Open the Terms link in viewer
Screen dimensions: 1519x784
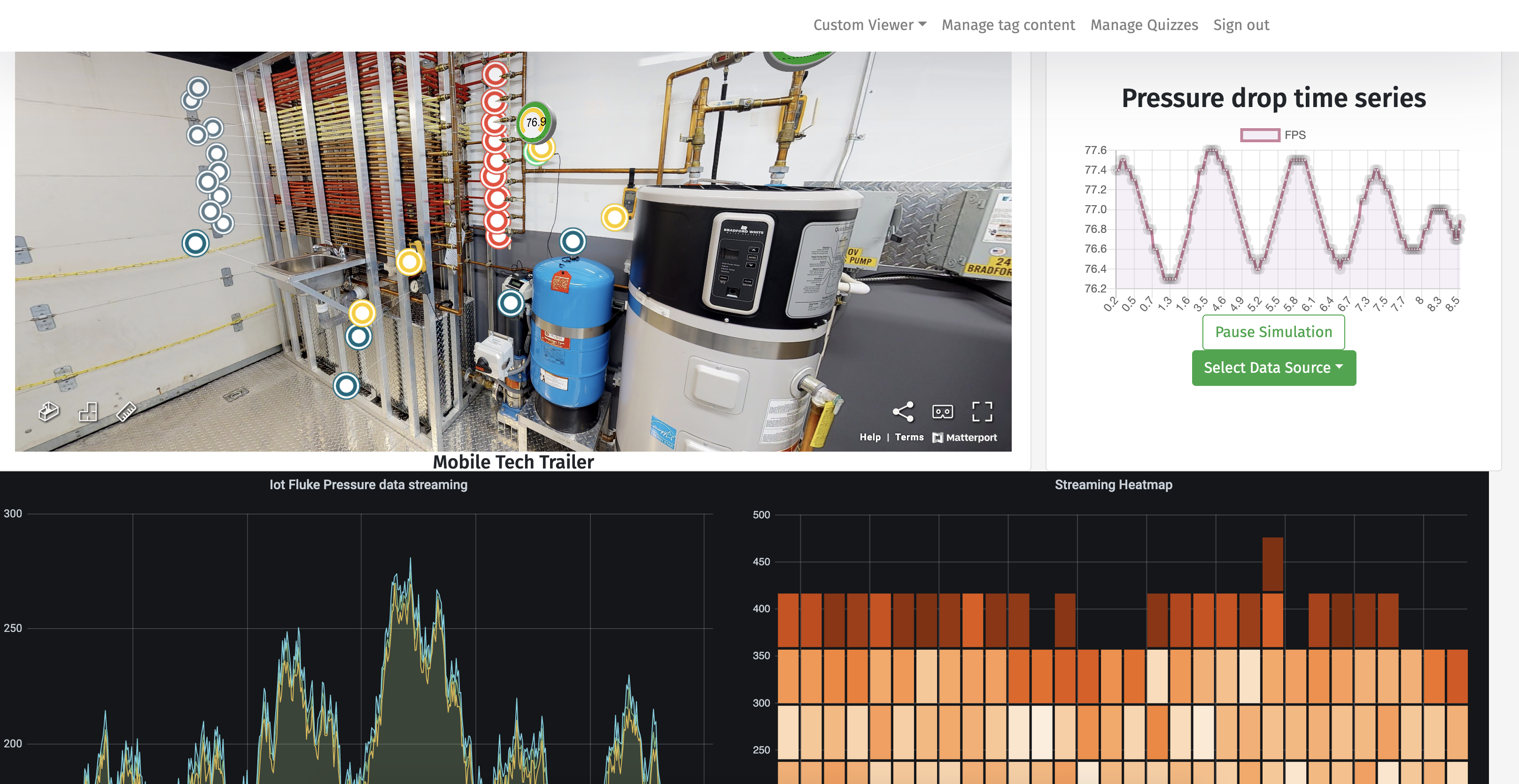[909, 437]
